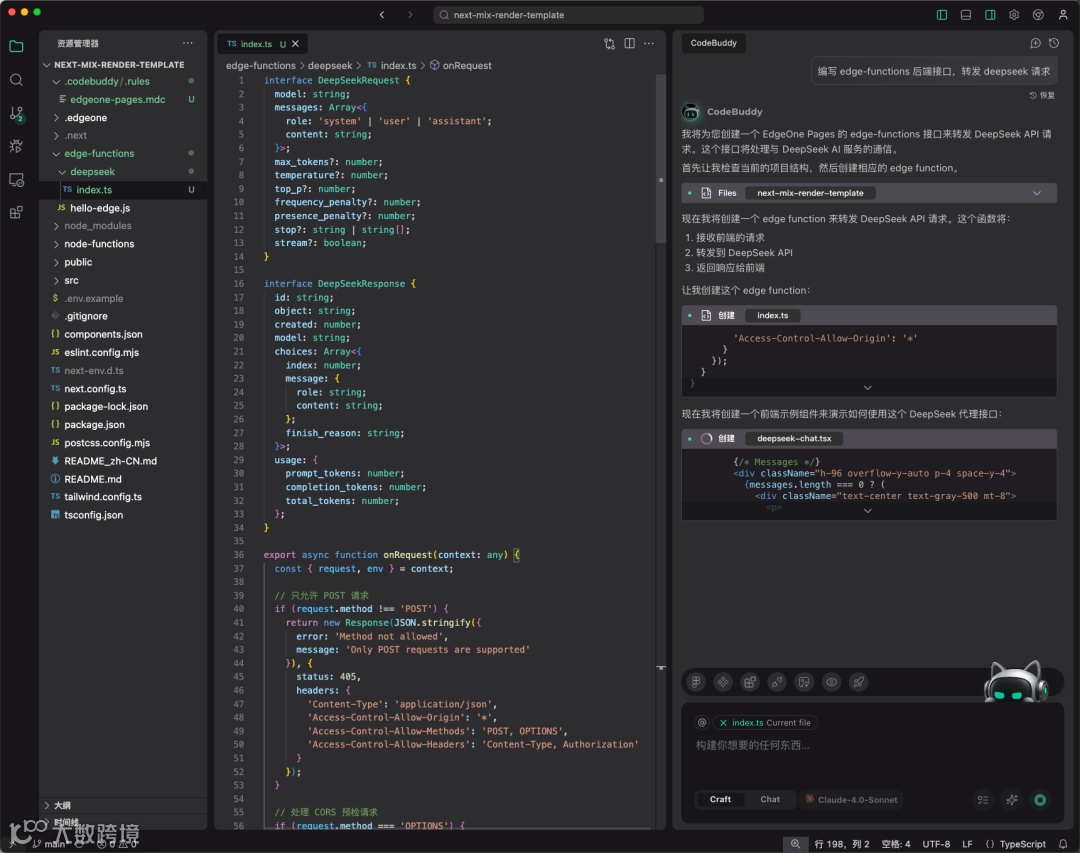Expand the node-functions folder
The image size is (1080, 853).
click(x=123, y=244)
